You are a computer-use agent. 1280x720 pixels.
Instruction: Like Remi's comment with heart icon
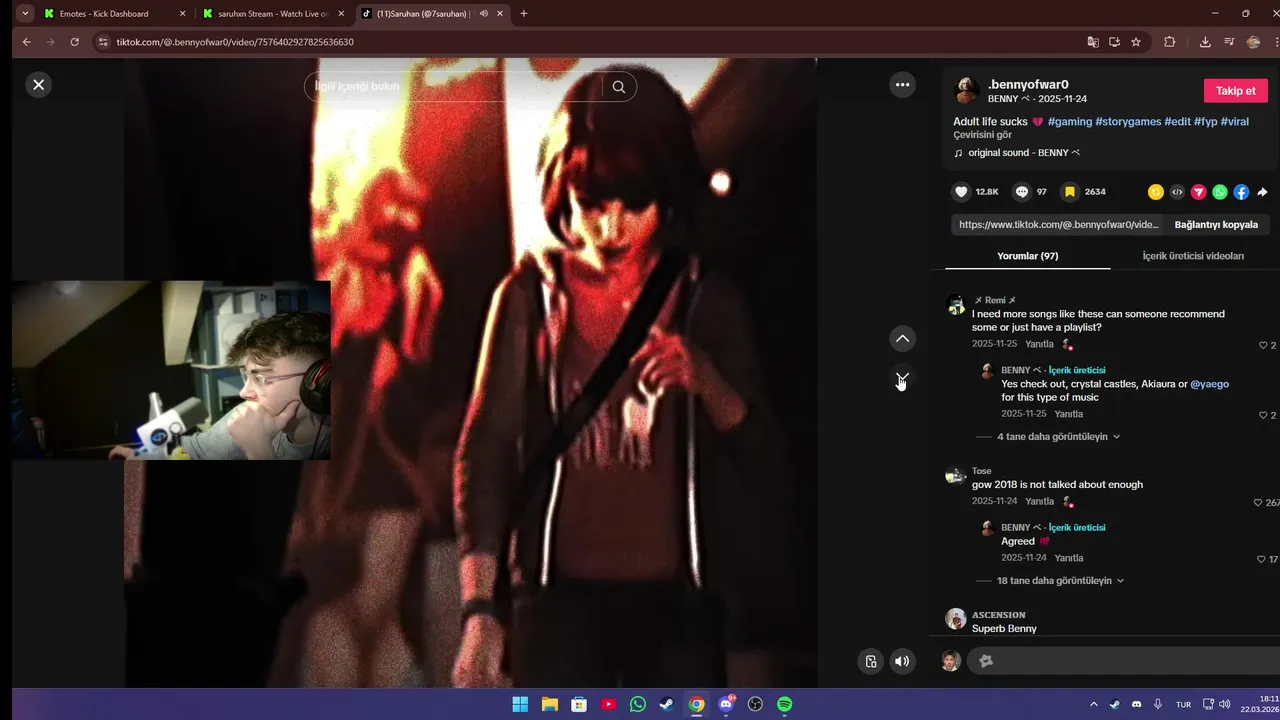(x=1263, y=345)
